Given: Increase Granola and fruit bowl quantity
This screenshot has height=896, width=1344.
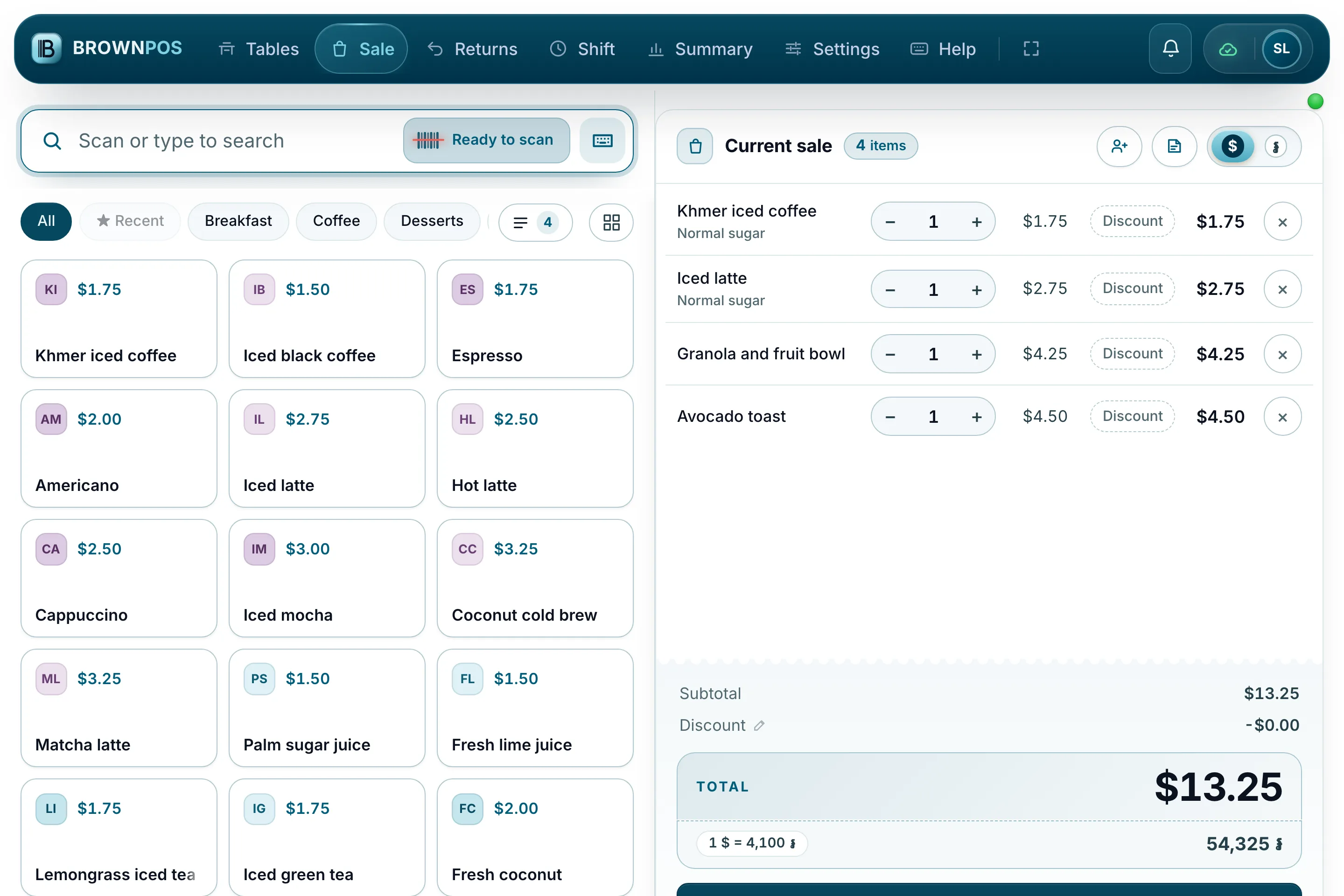Looking at the screenshot, I should tap(976, 354).
